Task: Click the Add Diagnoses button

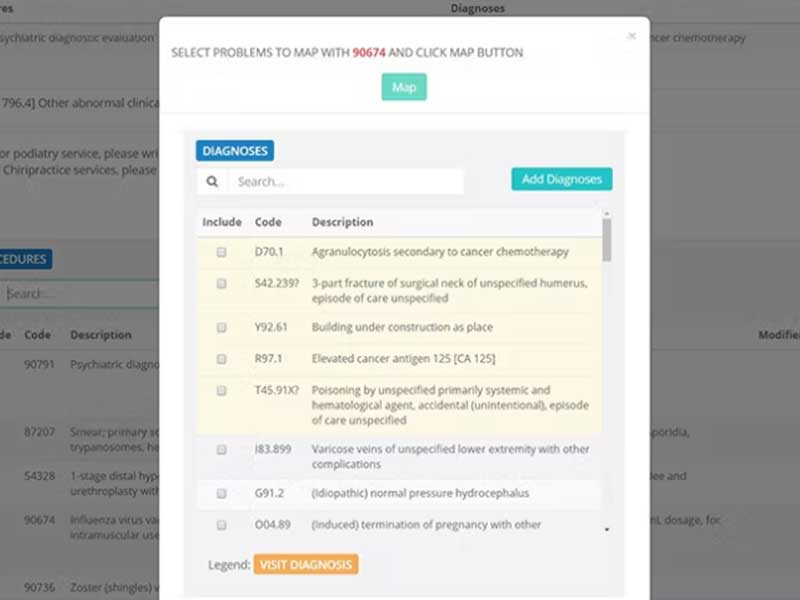Action: [561, 180]
